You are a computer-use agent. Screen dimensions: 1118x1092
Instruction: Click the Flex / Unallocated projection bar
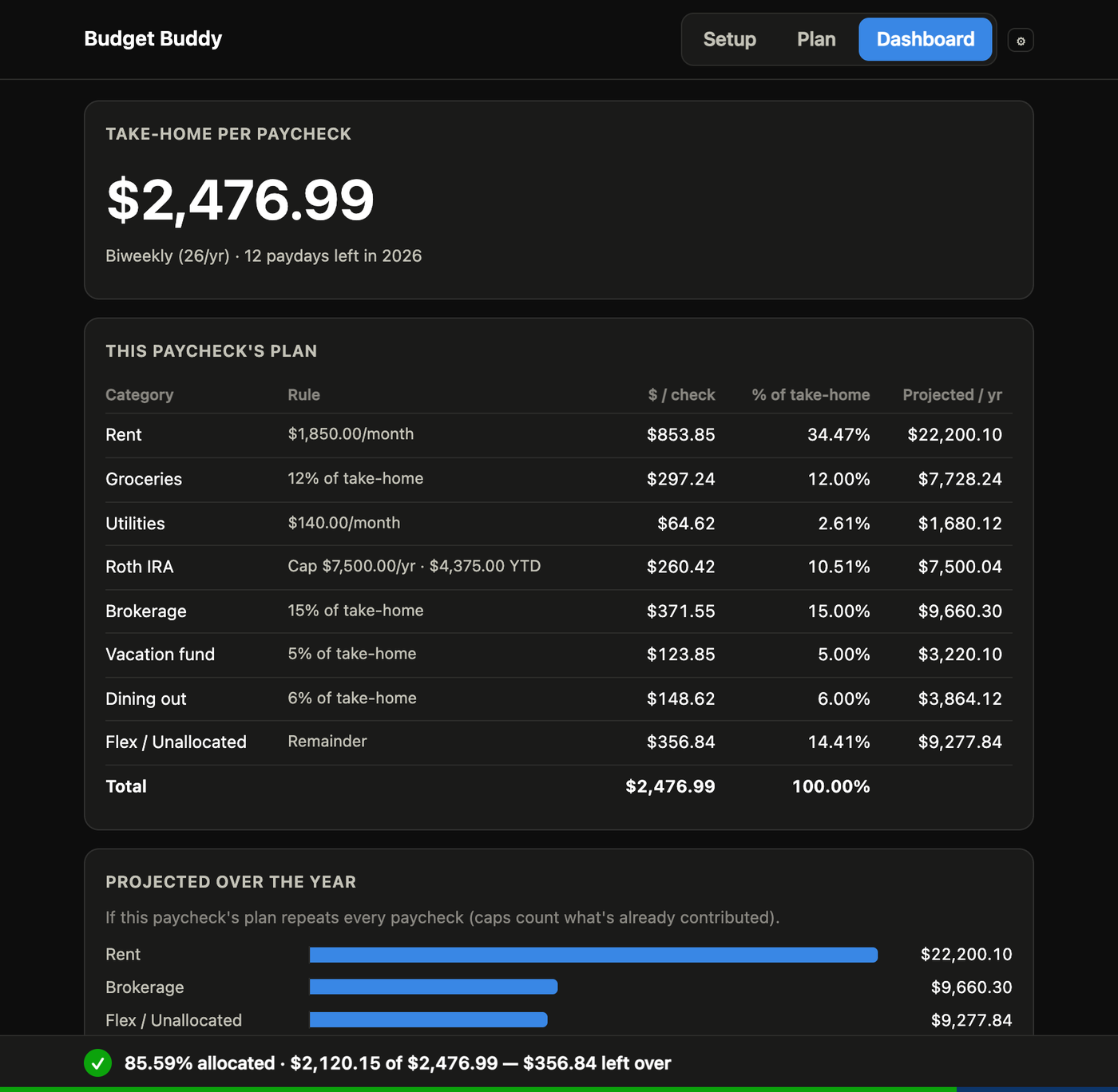(428, 1020)
